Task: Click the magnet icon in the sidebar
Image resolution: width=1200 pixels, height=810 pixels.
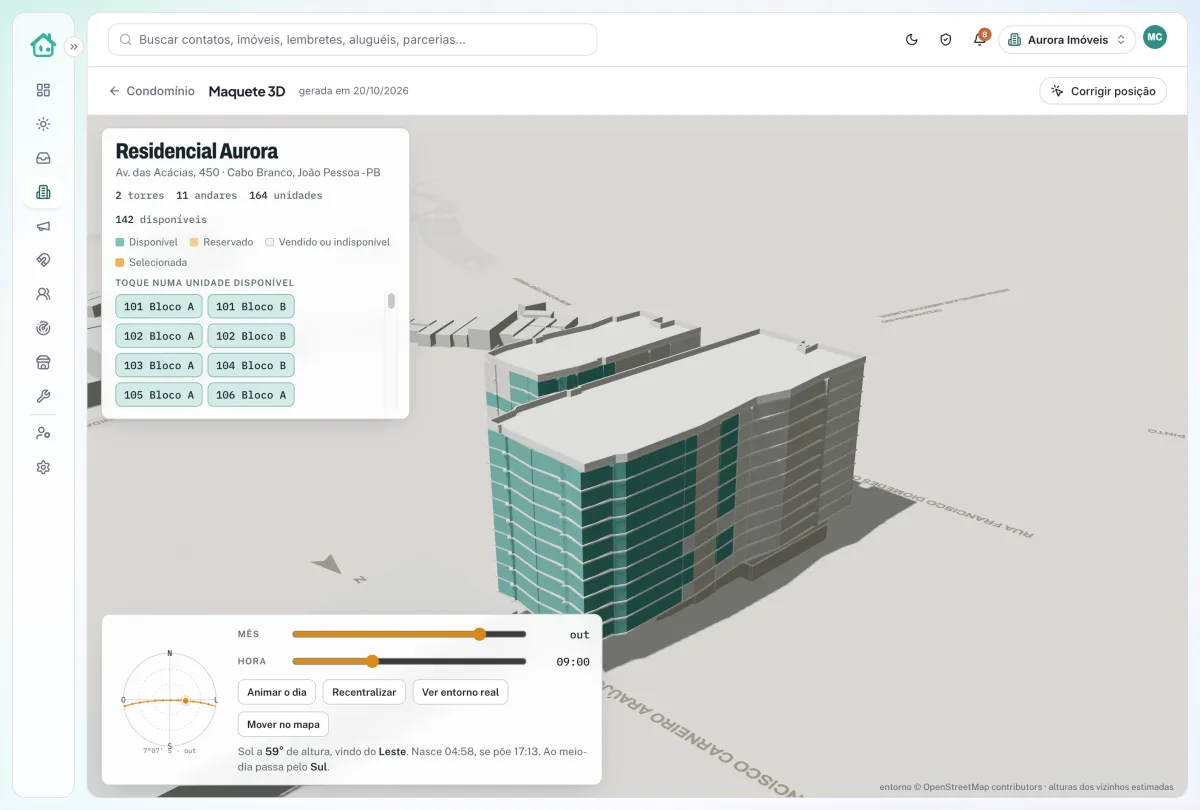Action: pyautogui.click(x=43, y=260)
